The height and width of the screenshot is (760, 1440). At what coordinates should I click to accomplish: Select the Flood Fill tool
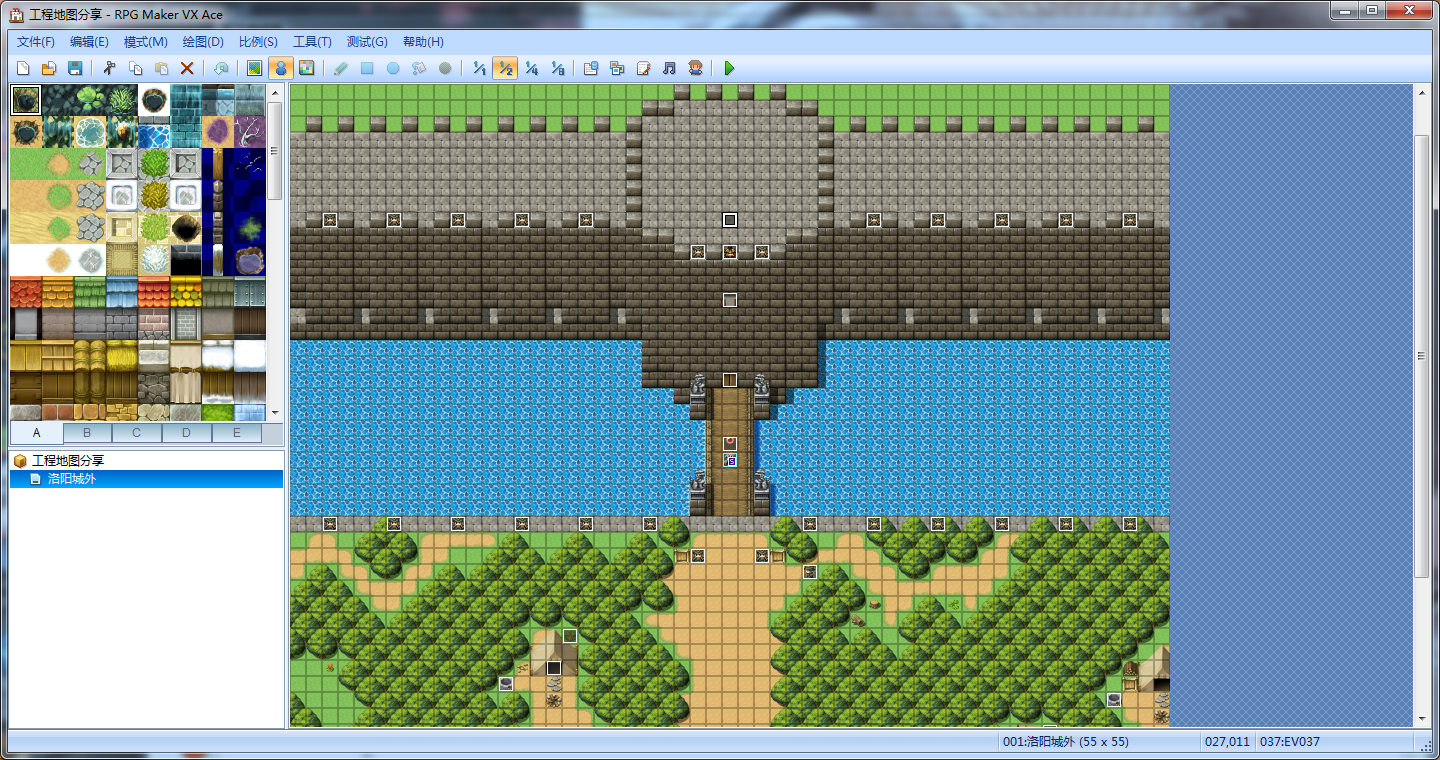419,68
